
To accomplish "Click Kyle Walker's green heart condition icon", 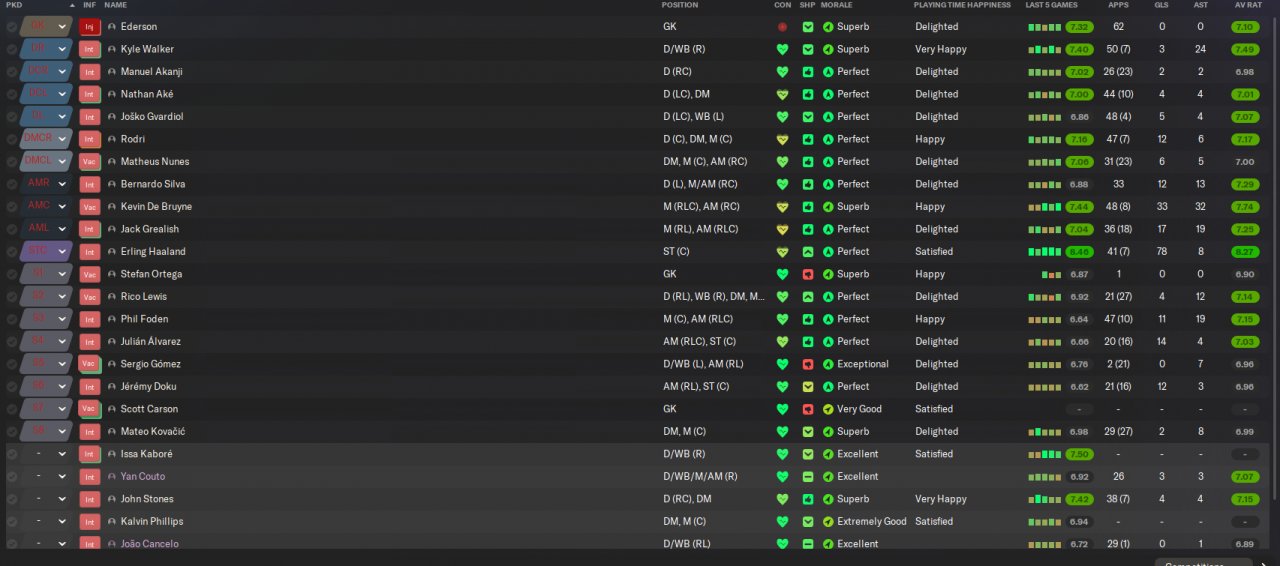I will click(782, 49).
